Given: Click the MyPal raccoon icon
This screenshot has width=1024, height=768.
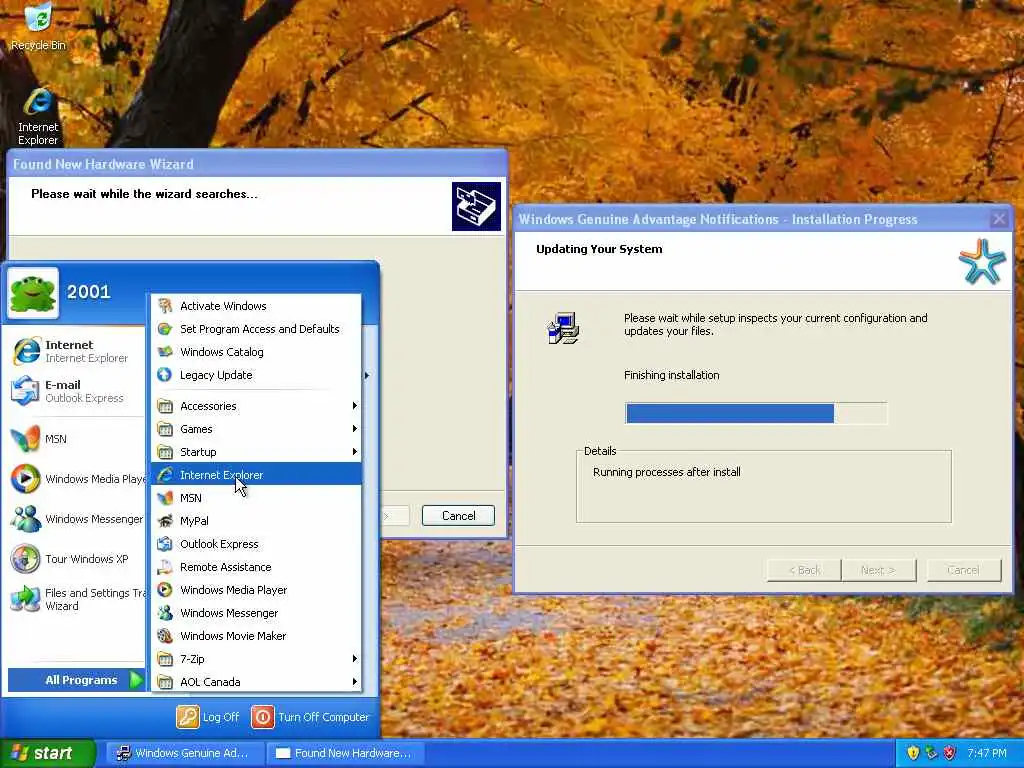Looking at the screenshot, I should tap(165, 520).
